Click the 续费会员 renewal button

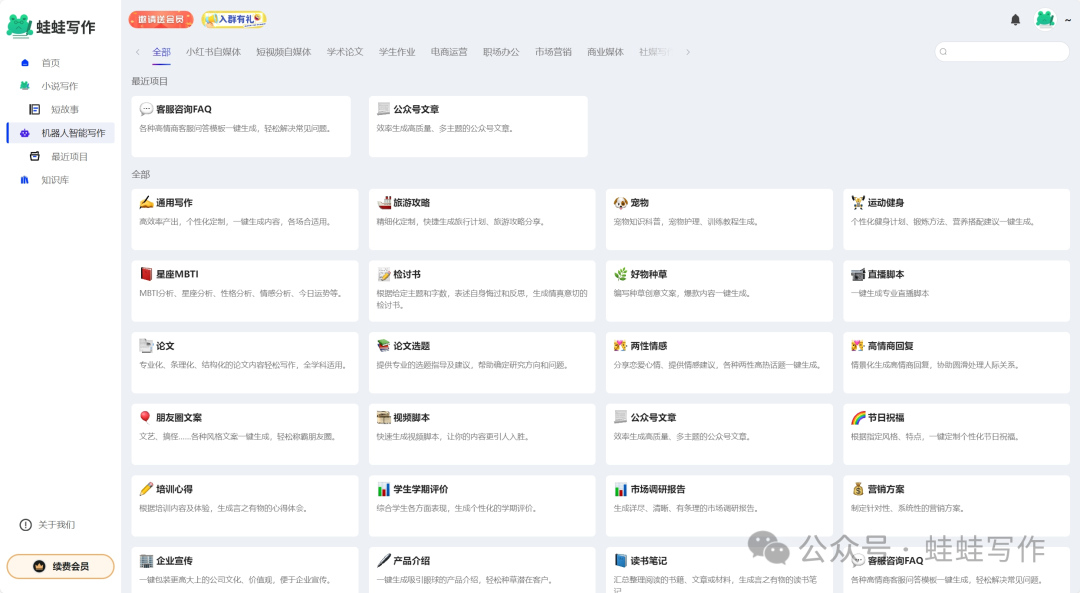(x=60, y=565)
